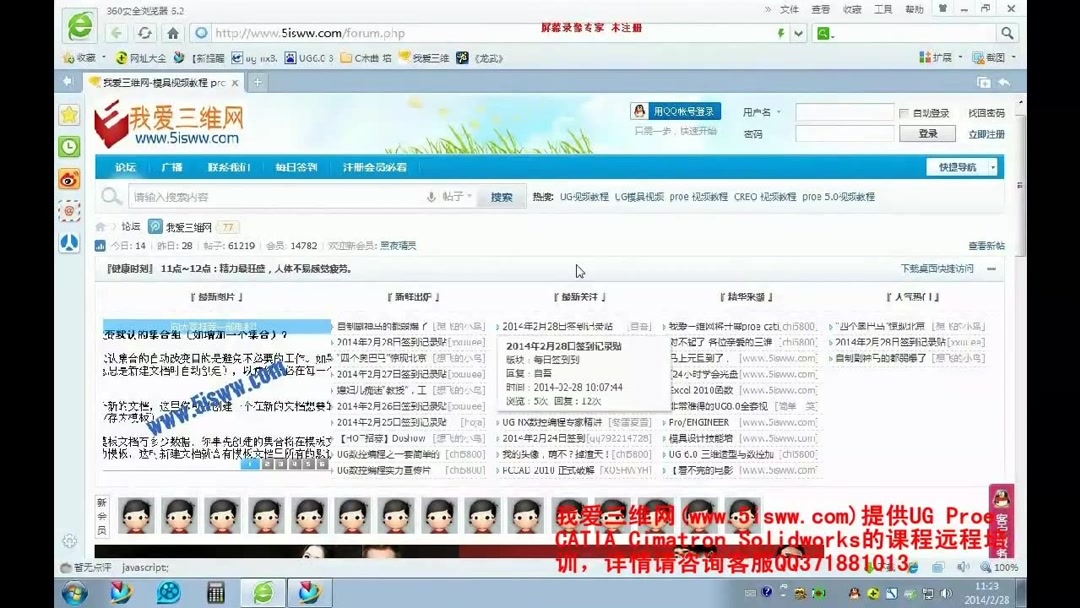Open the Weibo icon in the left sidebar
Image resolution: width=1080 pixels, height=608 pixels.
tap(69, 180)
